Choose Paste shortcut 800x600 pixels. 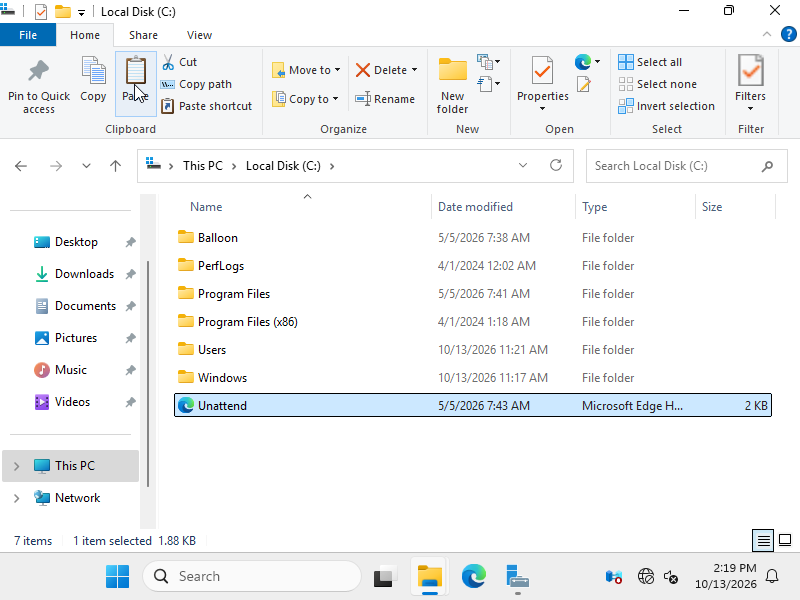coord(207,106)
